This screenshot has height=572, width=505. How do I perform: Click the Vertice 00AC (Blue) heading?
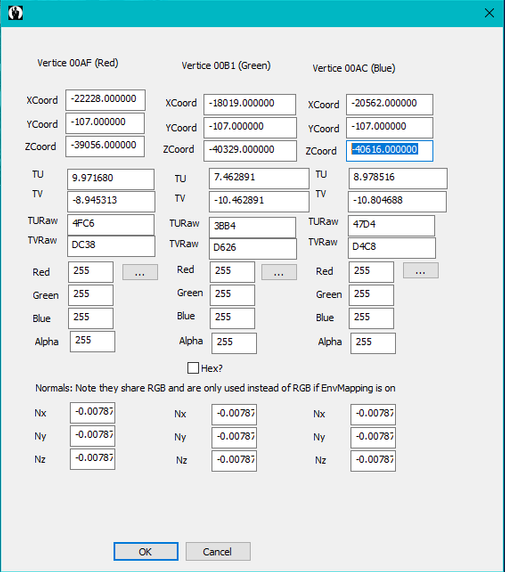(x=354, y=68)
